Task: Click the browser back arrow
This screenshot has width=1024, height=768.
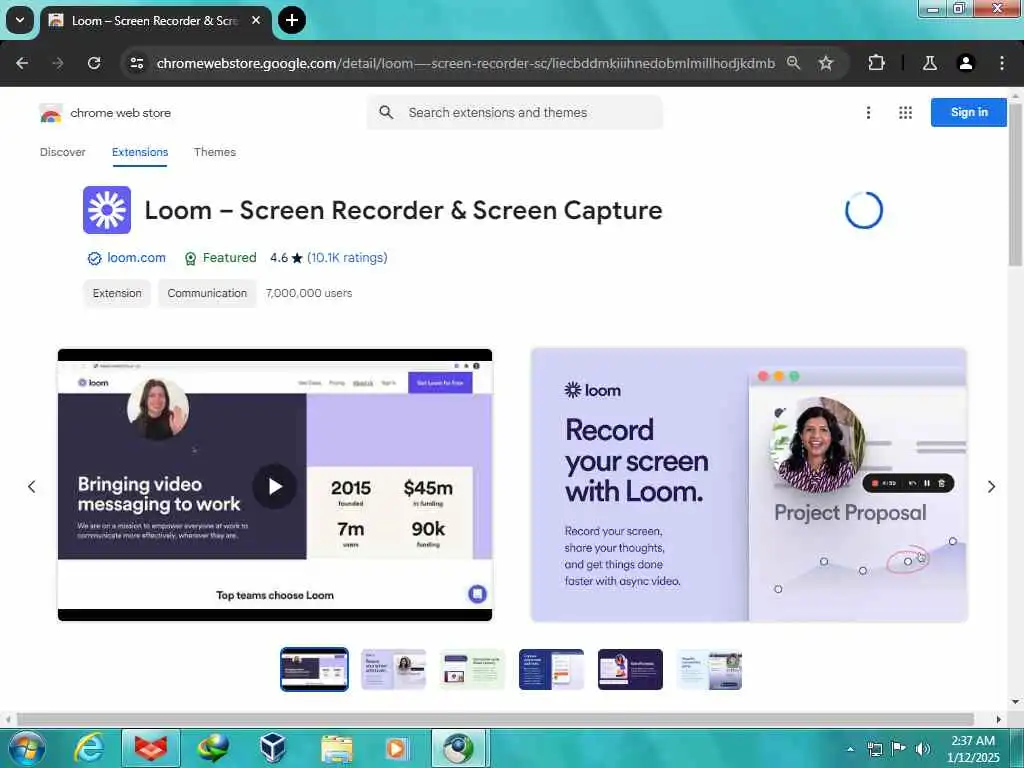Action: click(x=22, y=63)
